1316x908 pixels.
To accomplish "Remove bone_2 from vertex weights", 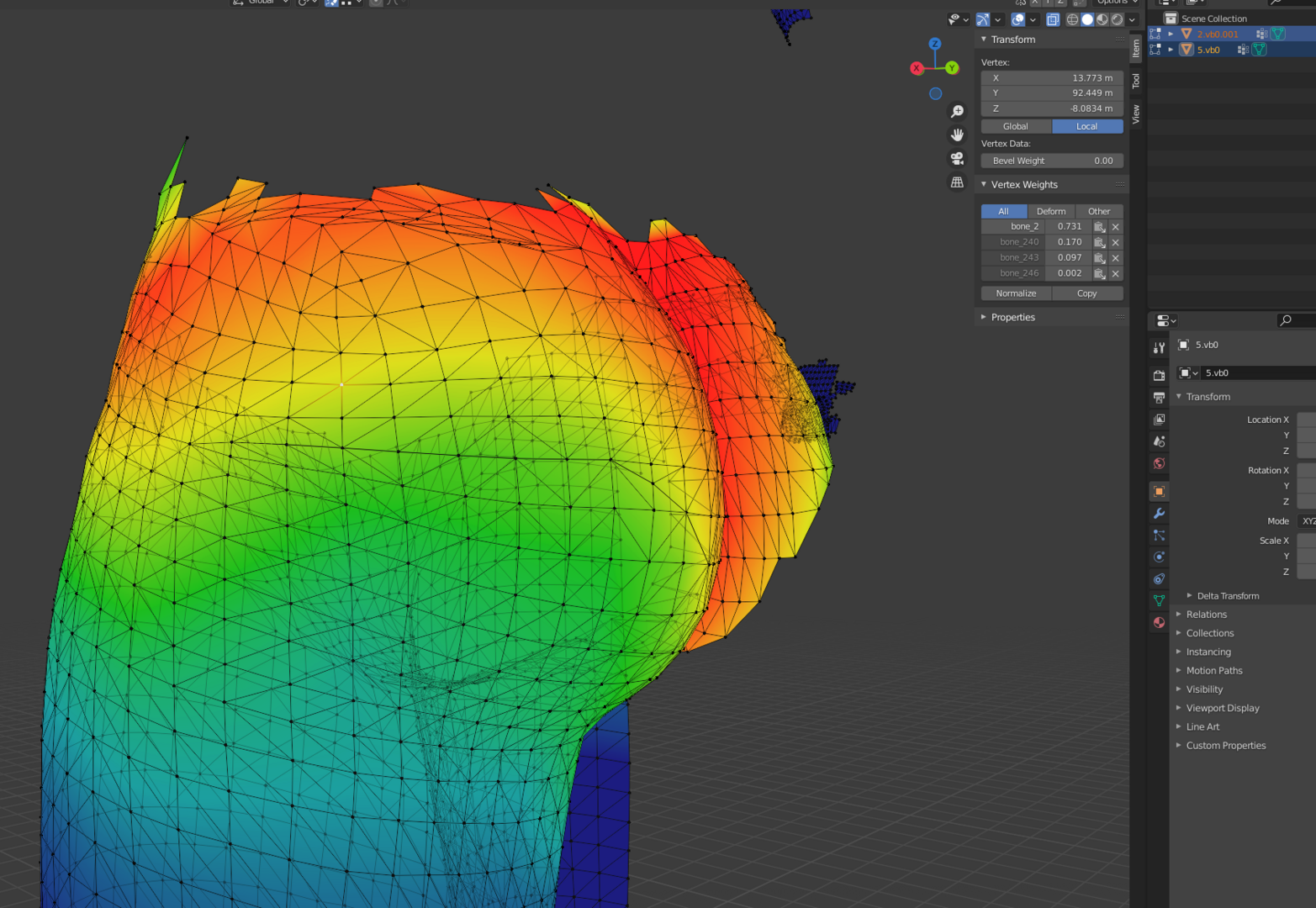I will [x=1116, y=227].
